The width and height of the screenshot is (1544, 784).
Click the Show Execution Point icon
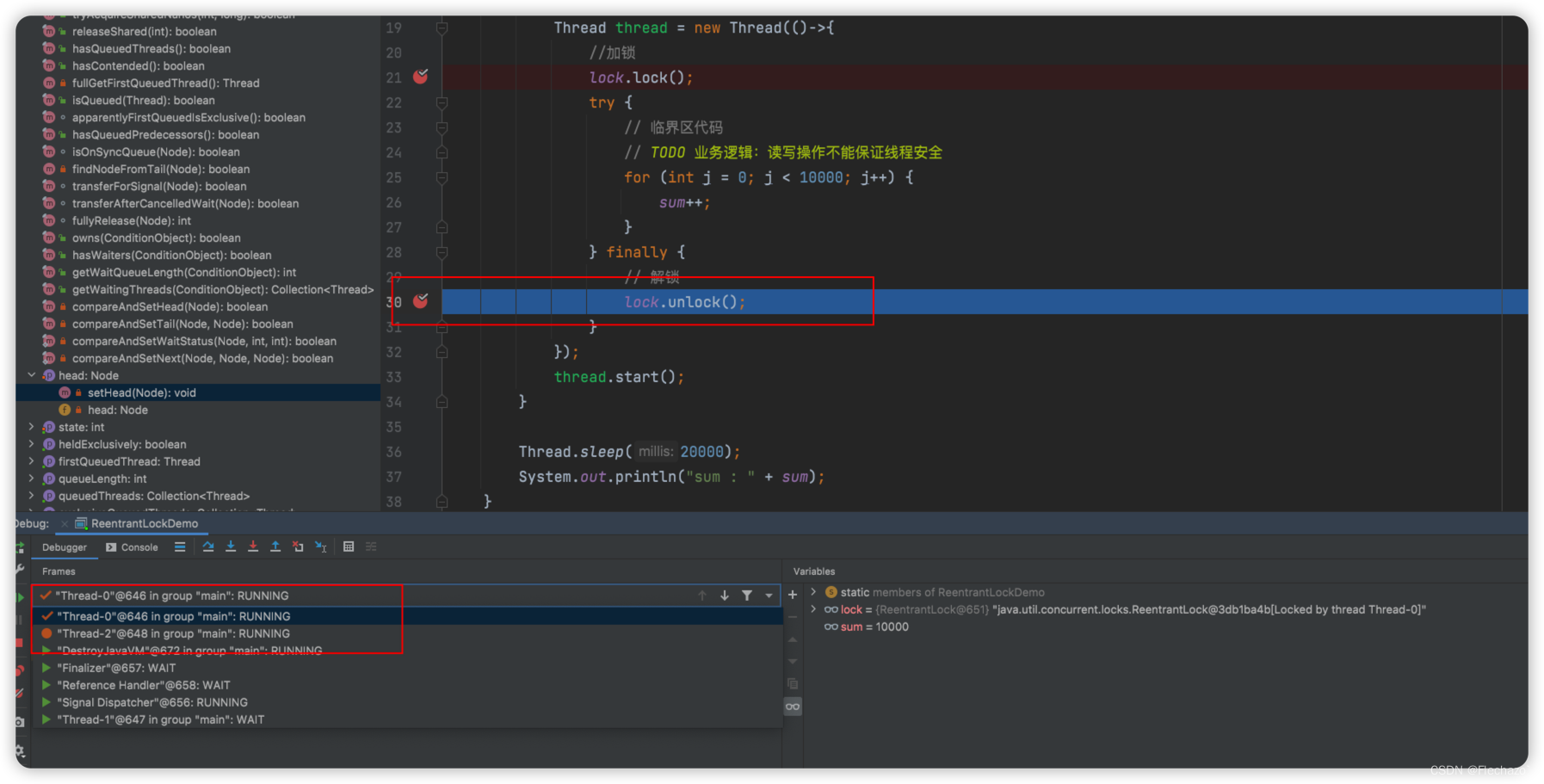pos(180,546)
